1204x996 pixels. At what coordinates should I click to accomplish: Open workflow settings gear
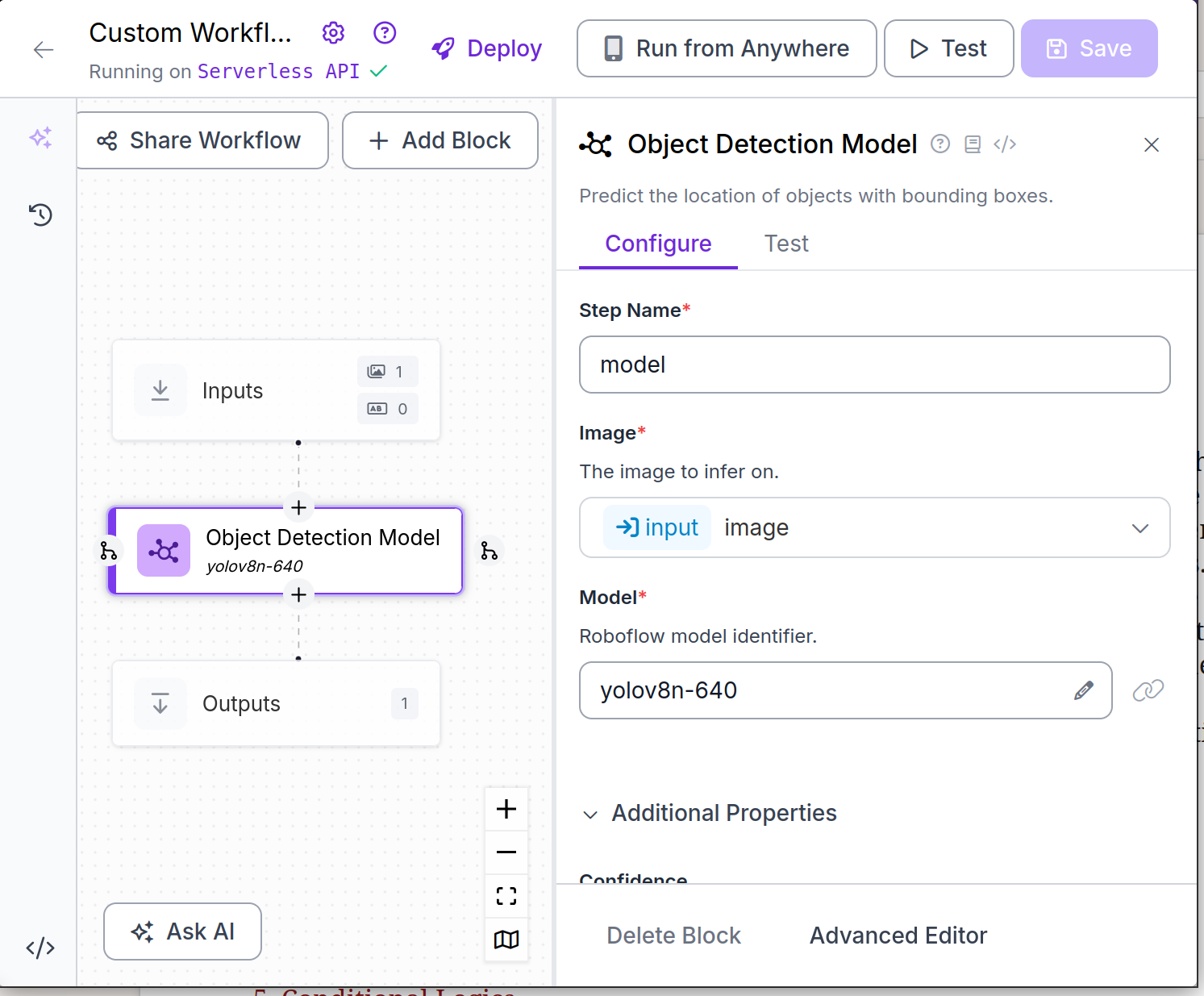point(333,33)
